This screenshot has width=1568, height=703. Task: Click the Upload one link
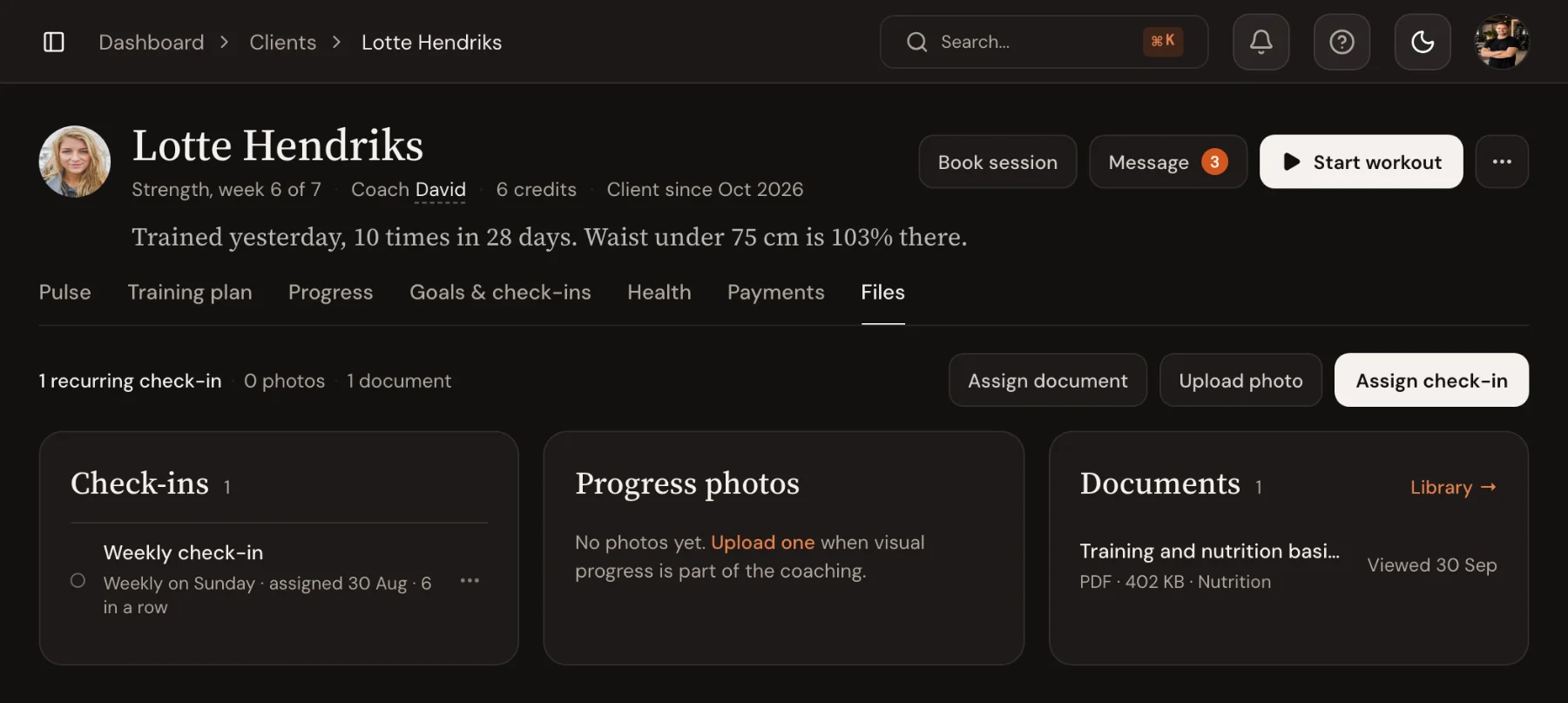[762, 542]
